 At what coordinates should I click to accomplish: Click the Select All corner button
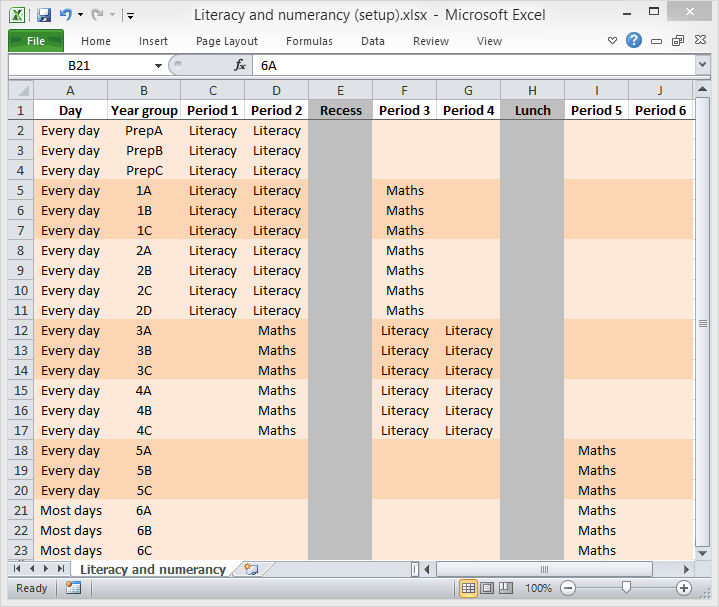(x=21, y=90)
